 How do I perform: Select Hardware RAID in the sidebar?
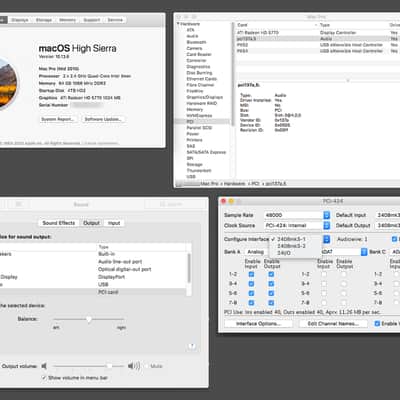(x=202, y=103)
